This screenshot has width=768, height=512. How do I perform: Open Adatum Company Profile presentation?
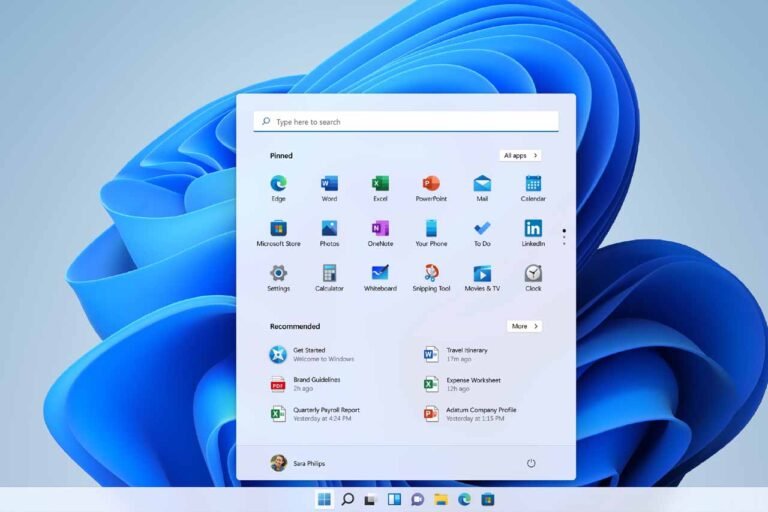pyautogui.click(x=470, y=414)
